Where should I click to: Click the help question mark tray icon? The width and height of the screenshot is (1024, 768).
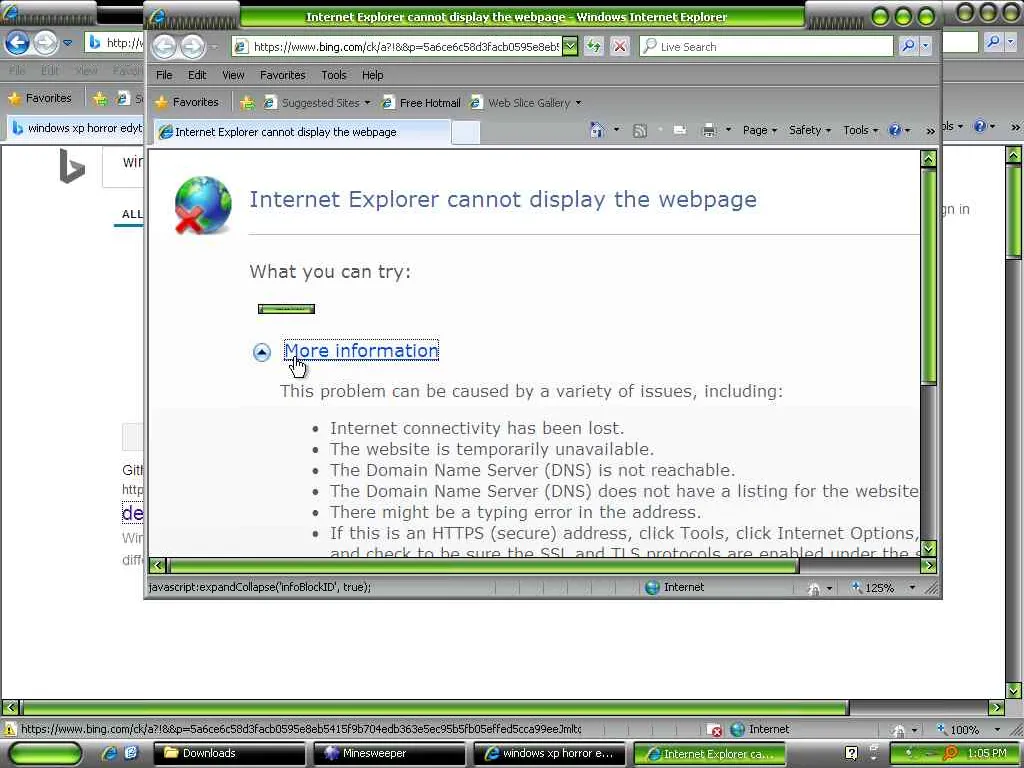(851, 753)
